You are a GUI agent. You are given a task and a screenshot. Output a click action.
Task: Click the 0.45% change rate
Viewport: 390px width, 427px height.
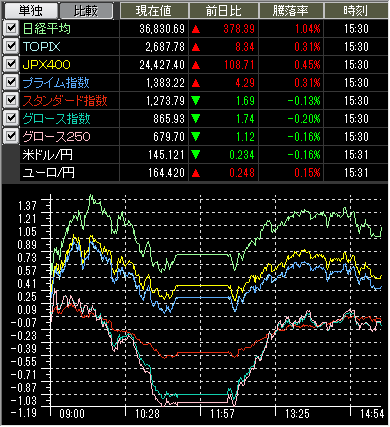pyautogui.click(x=307, y=65)
